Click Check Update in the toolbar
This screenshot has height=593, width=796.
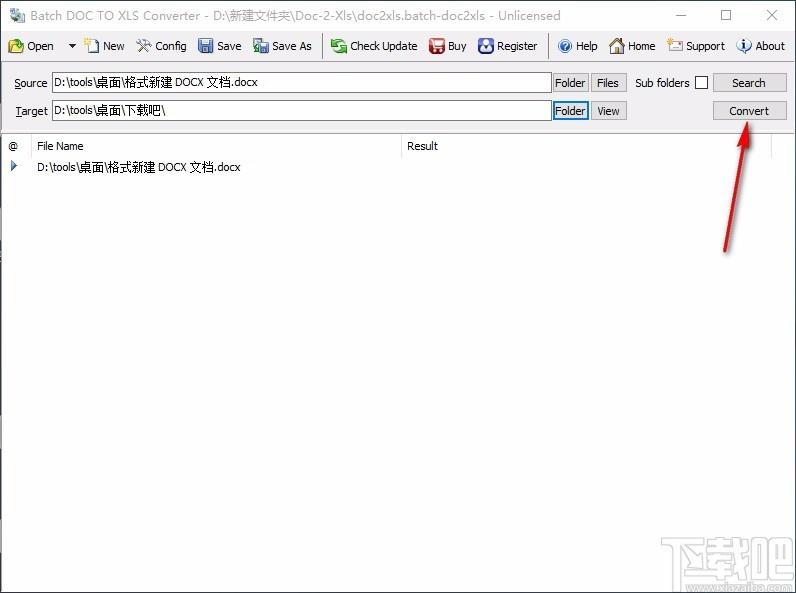point(374,46)
